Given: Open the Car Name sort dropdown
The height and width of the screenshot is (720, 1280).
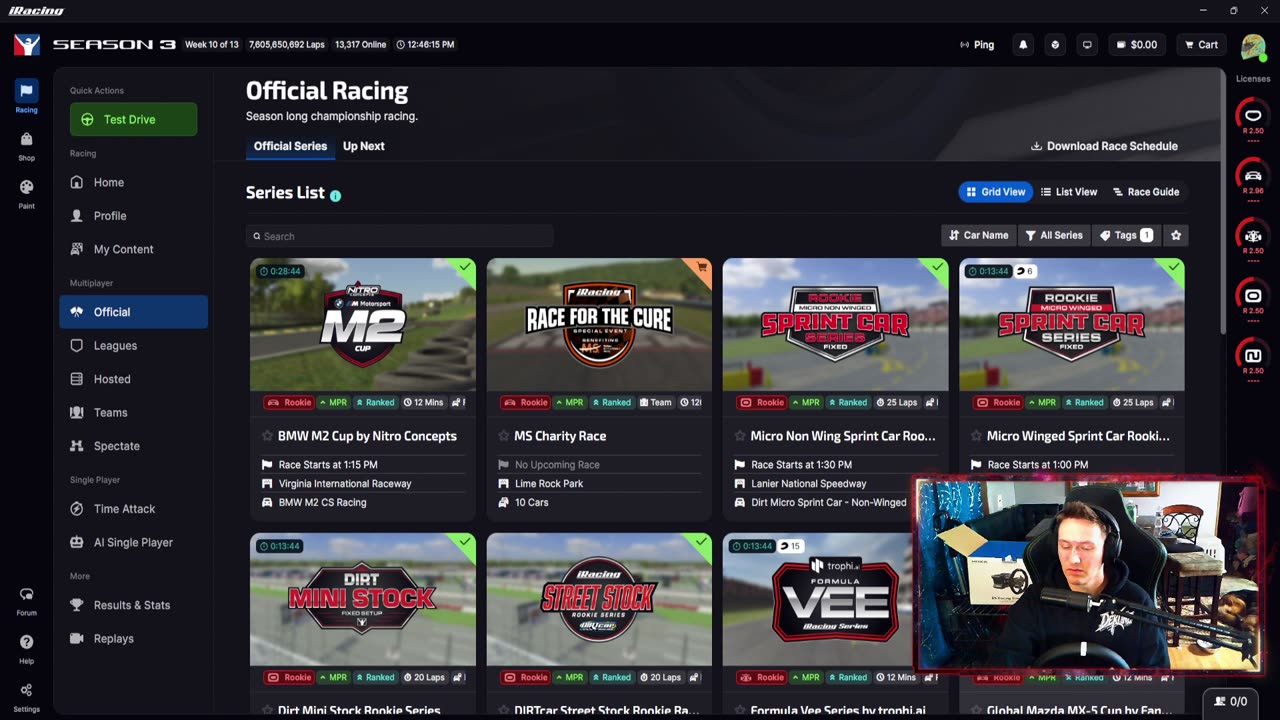Looking at the screenshot, I should pyautogui.click(x=979, y=235).
